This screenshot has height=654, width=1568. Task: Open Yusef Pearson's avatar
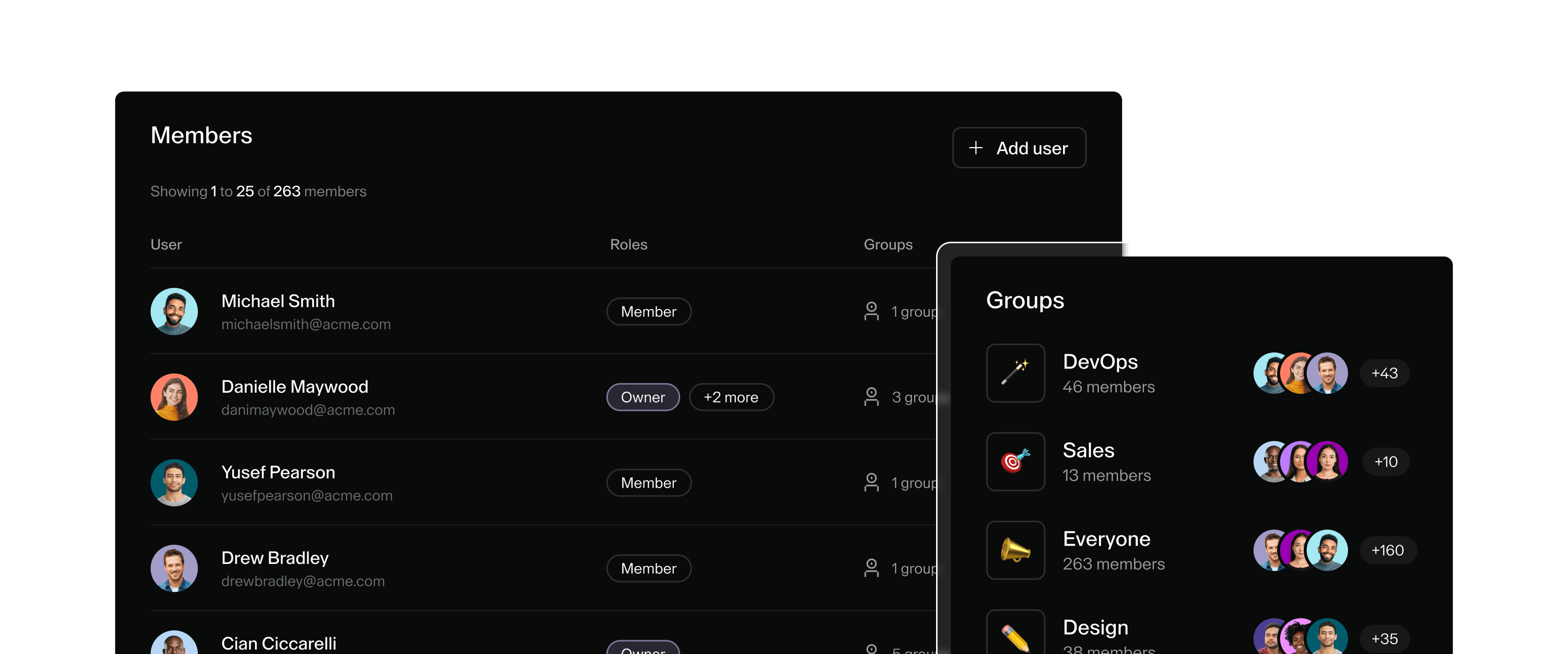pos(174,483)
